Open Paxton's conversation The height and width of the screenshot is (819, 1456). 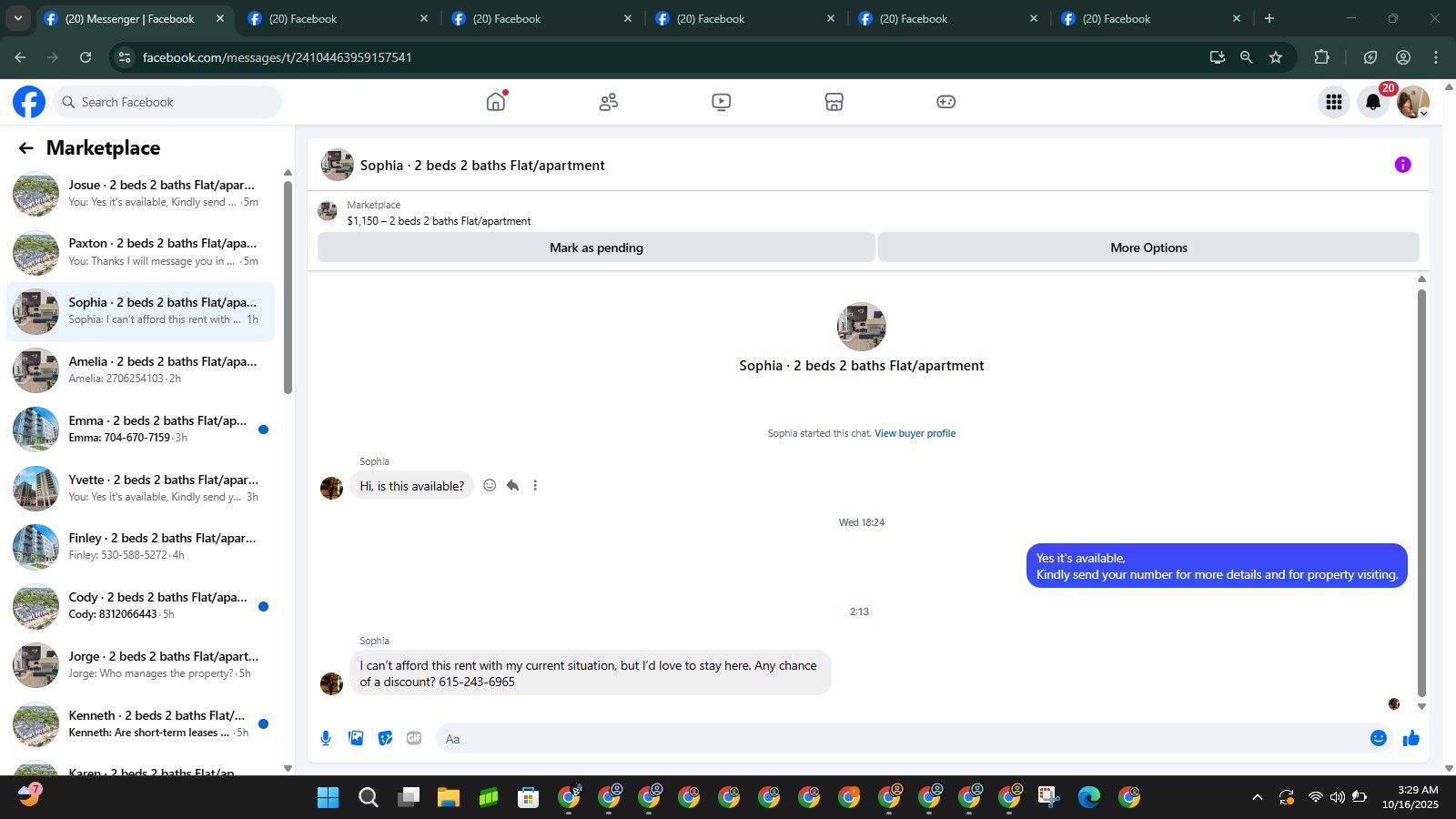coord(141,252)
